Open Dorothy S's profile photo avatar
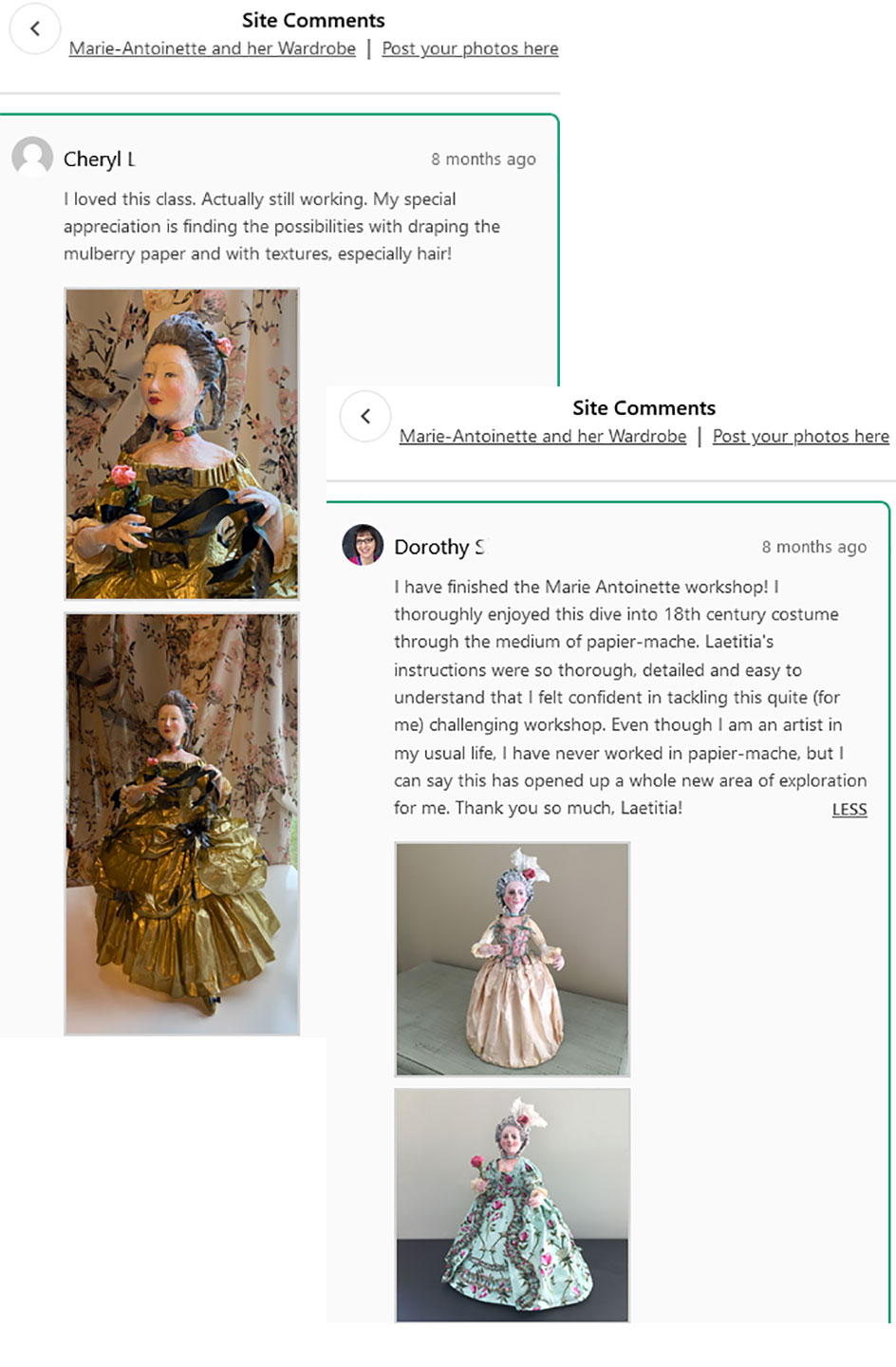 [x=363, y=545]
